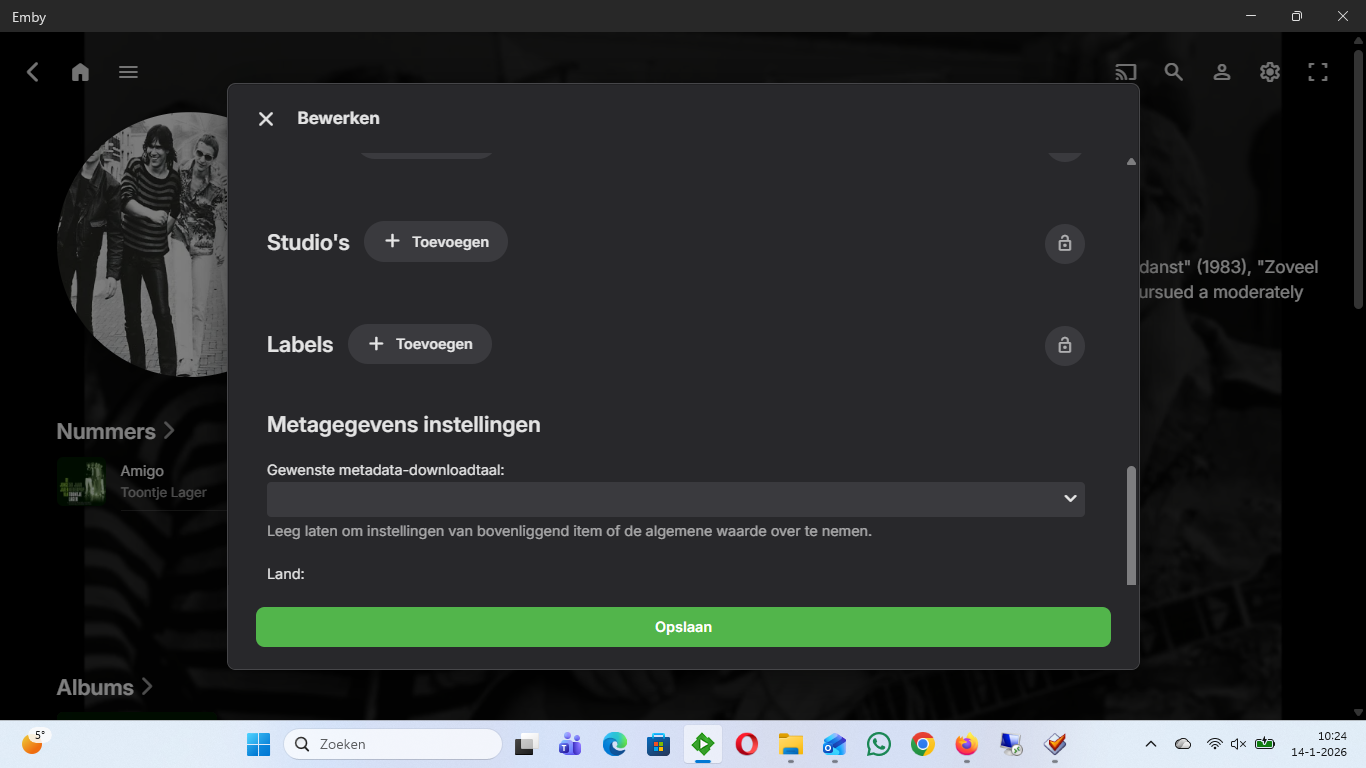Add a label with Toevoegen
The width and height of the screenshot is (1366, 768).
(420, 344)
